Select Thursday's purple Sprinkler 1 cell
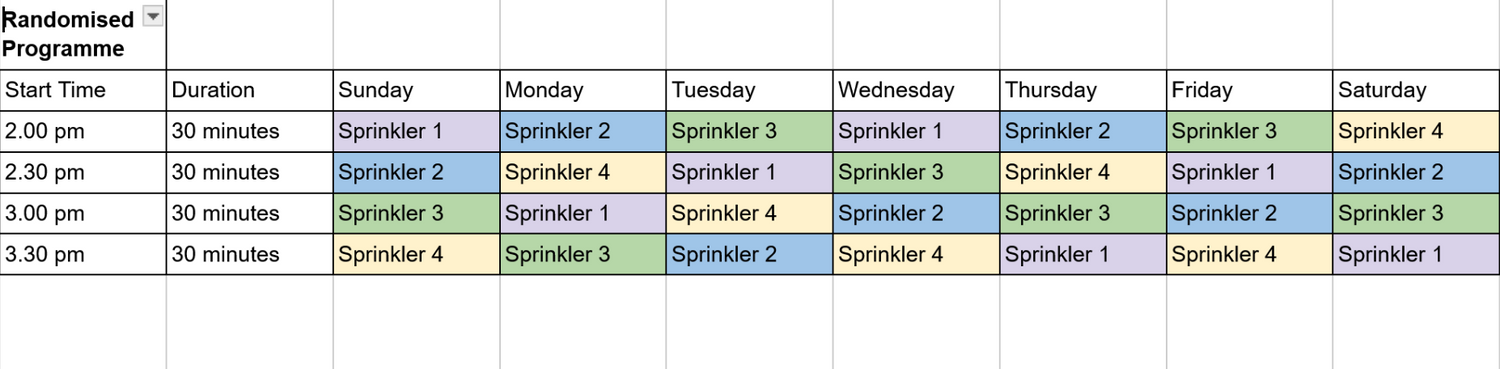The width and height of the screenshot is (1500, 369). point(1083,254)
